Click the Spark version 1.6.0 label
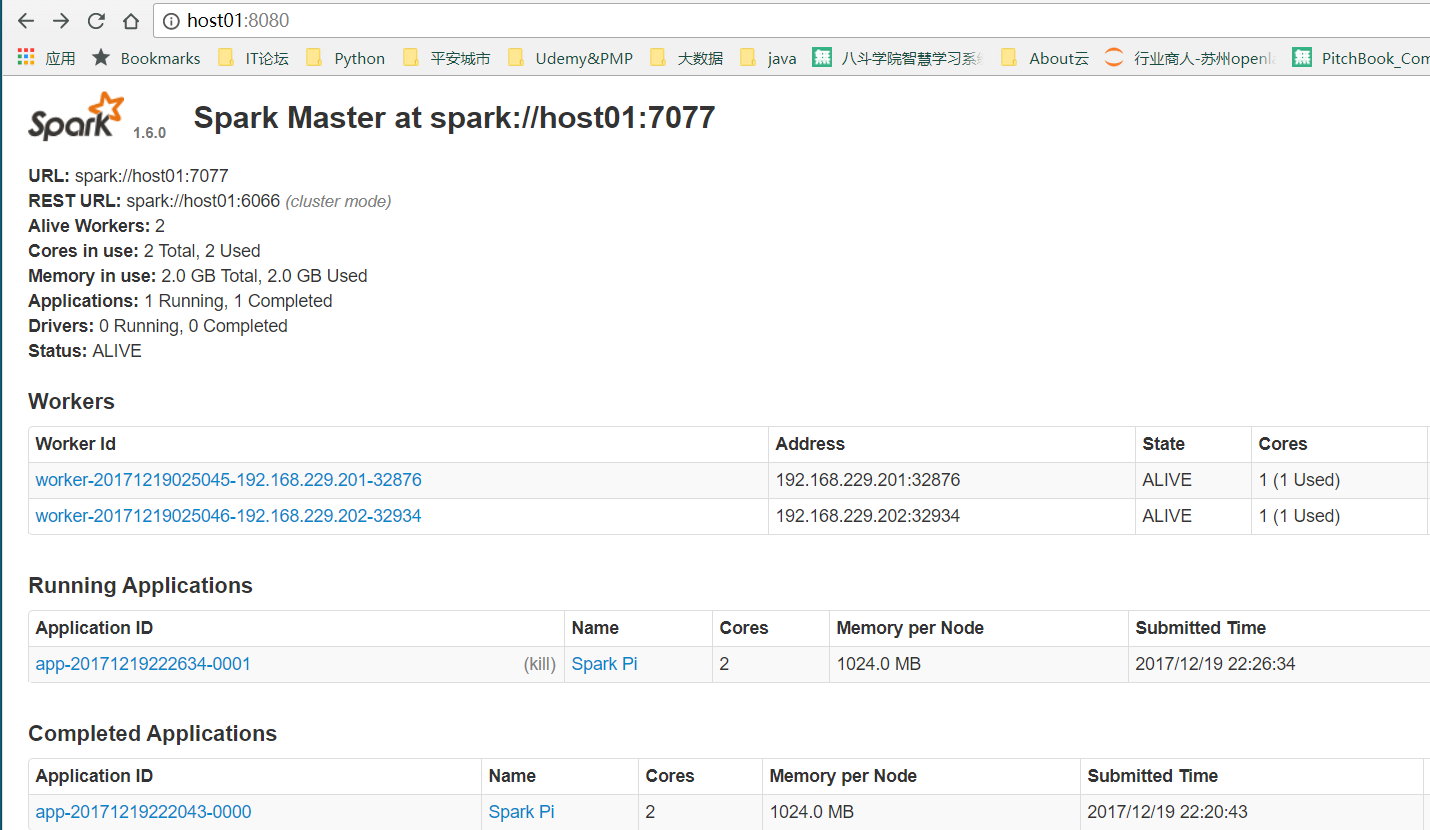The image size is (1430, 830). [149, 132]
